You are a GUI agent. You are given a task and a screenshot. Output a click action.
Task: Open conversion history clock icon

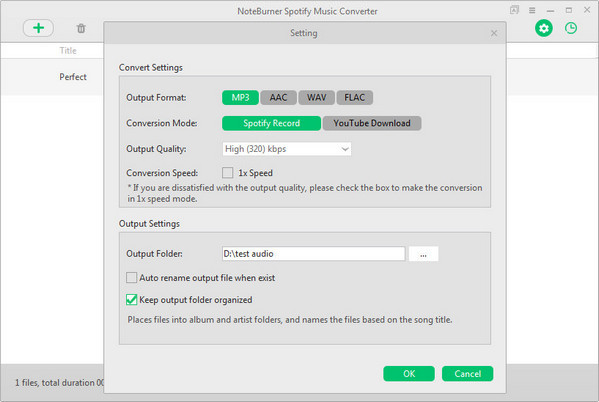571,28
